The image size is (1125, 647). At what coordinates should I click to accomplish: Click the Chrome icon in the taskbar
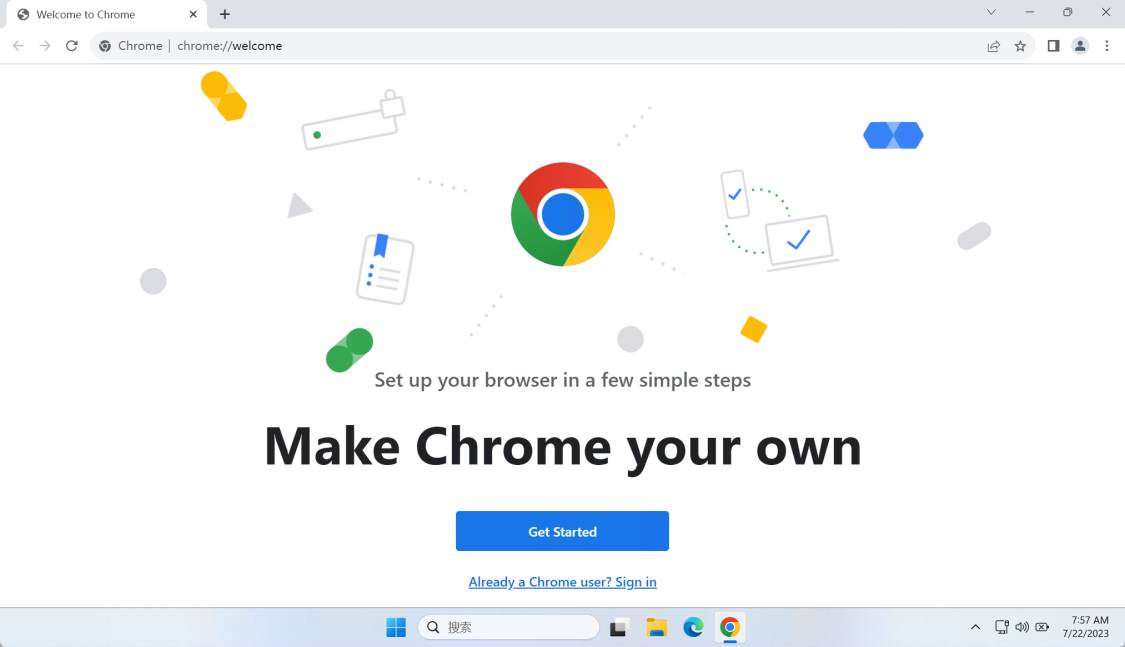tap(730, 627)
